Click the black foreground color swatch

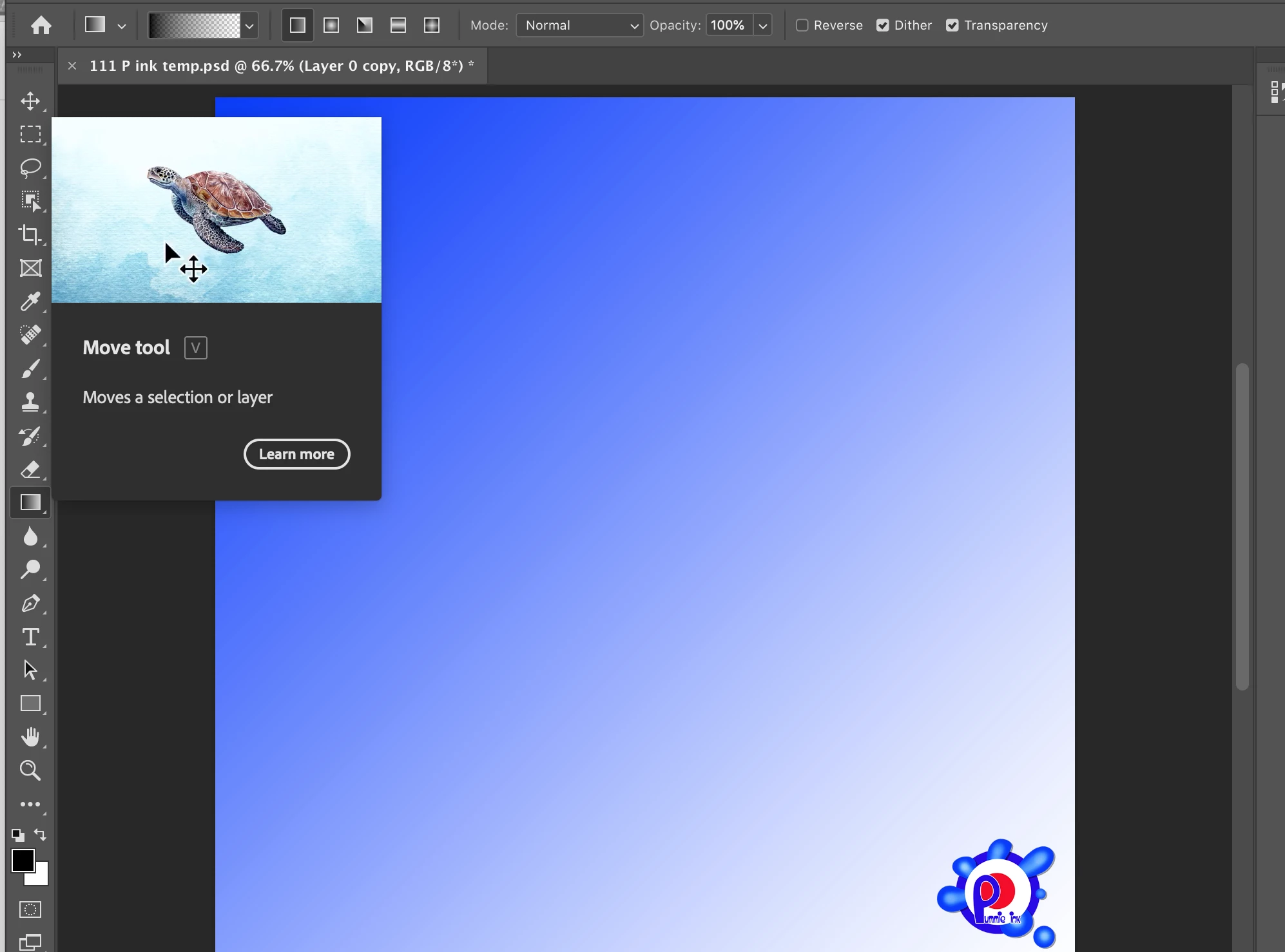pyautogui.click(x=23, y=860)
